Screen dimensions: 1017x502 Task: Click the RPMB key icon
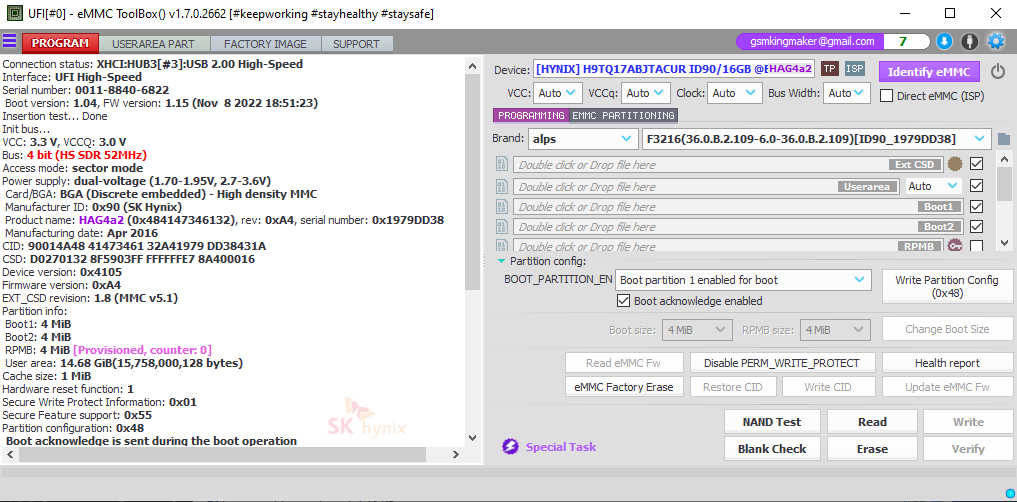coord(955,246)
